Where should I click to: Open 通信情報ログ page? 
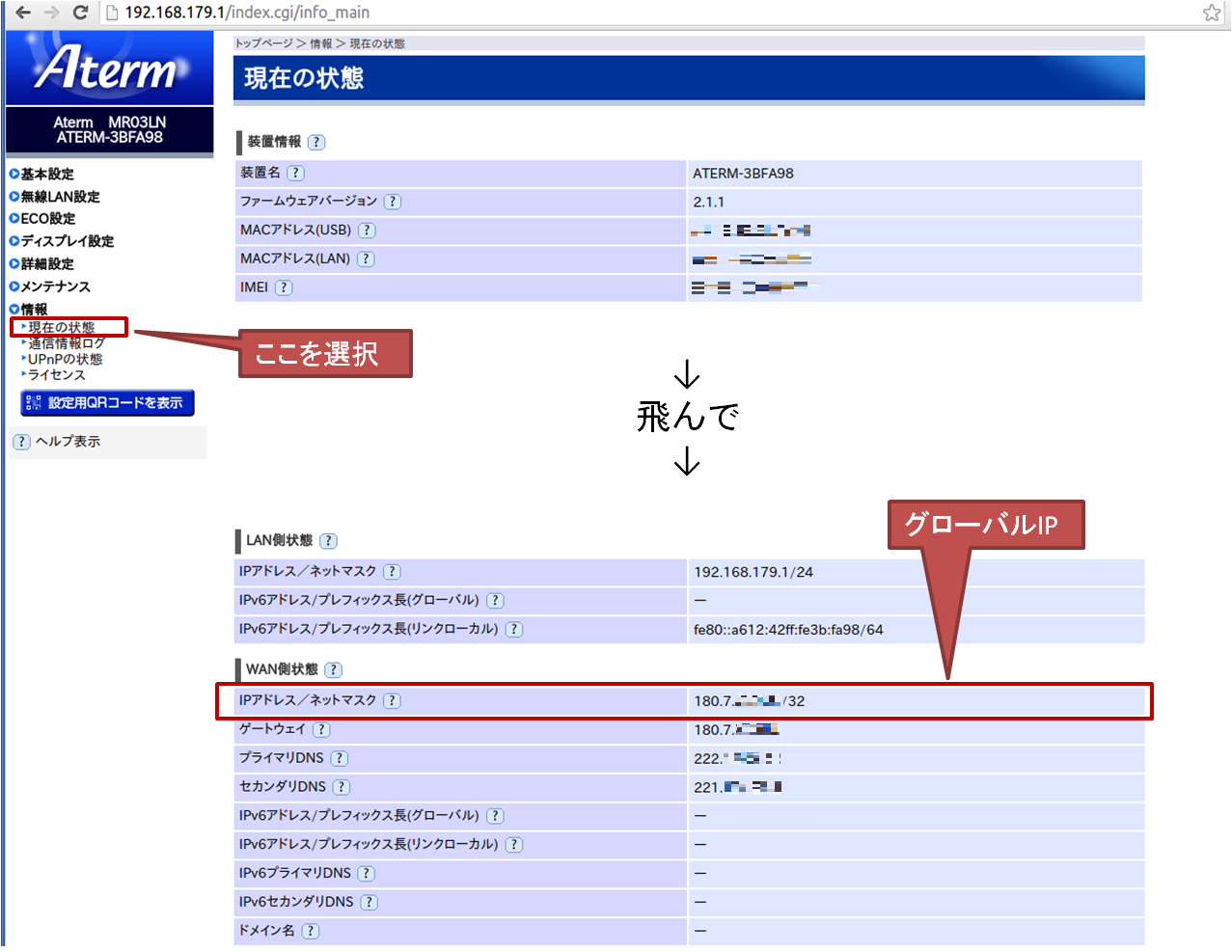(x=66, y=343)
